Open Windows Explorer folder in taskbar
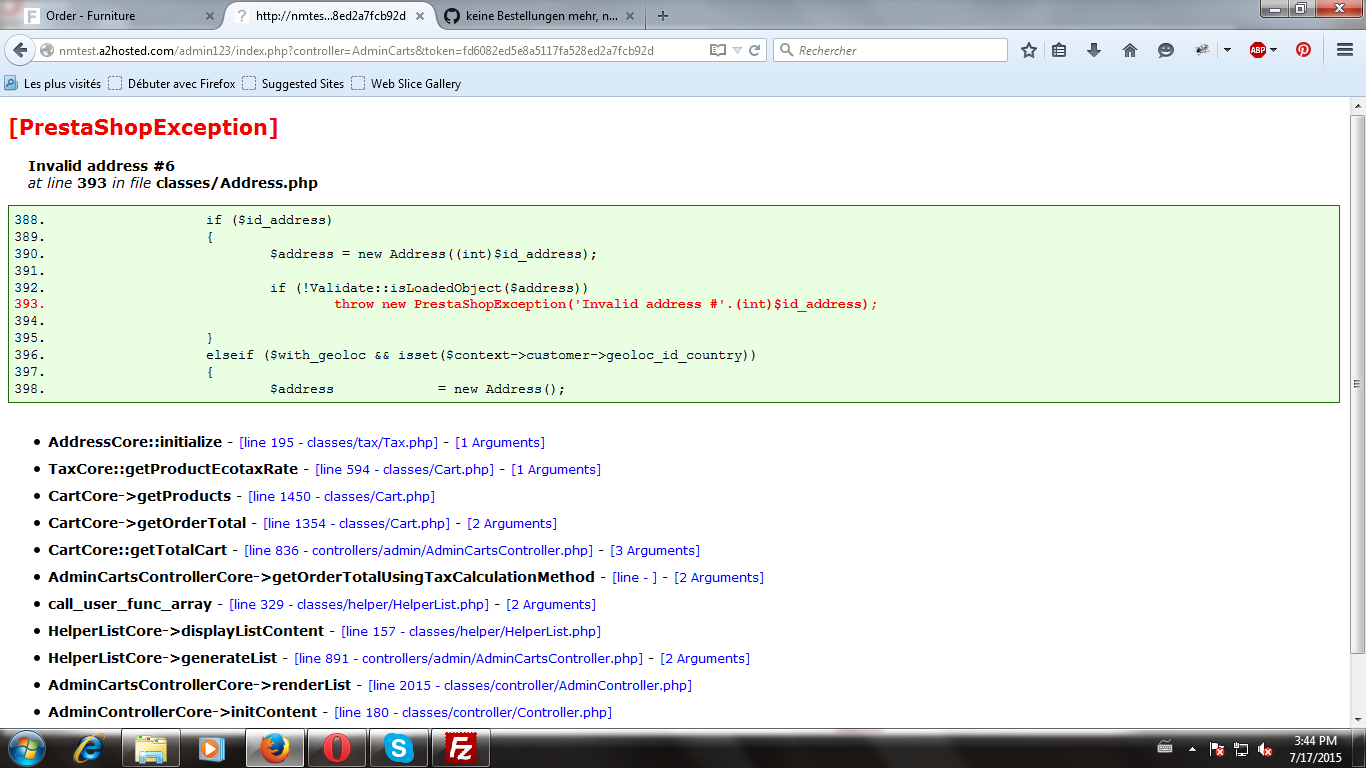The width and height of the screenshot is (1366, 768). (151, 748)
